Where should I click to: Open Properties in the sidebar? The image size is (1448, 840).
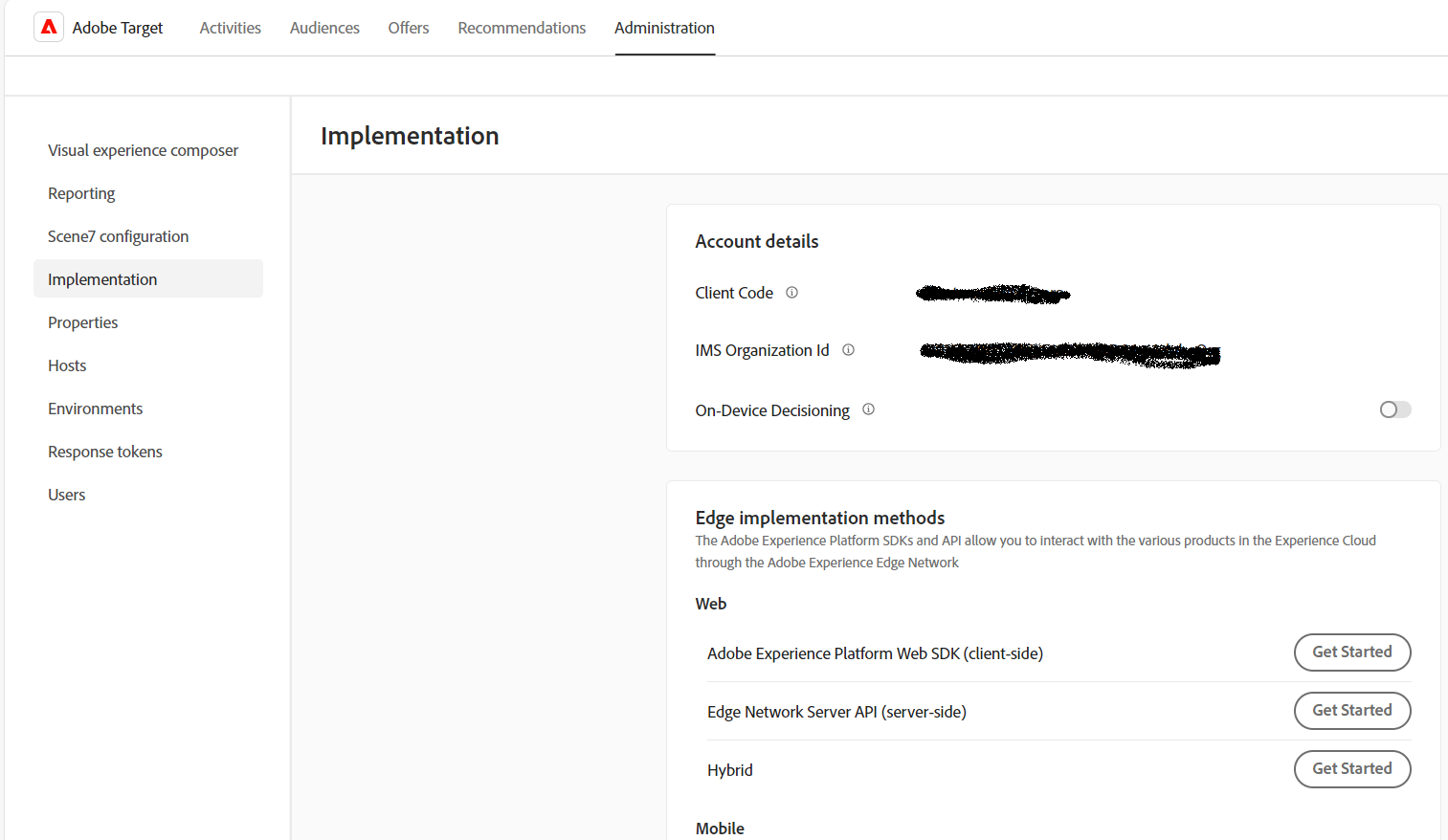point(148,322)
